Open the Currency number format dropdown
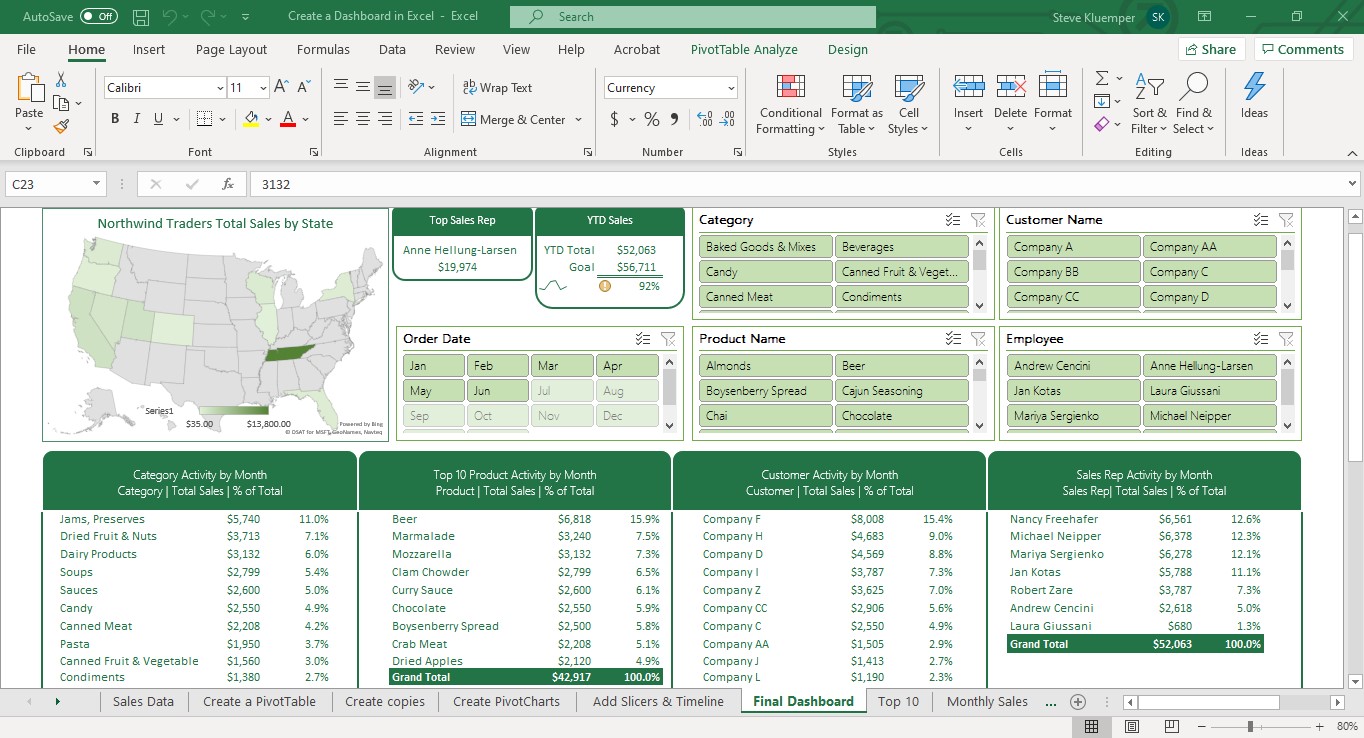Image resolution: width=1364 pixels, height=738 pixels. [x=732, y=88]
